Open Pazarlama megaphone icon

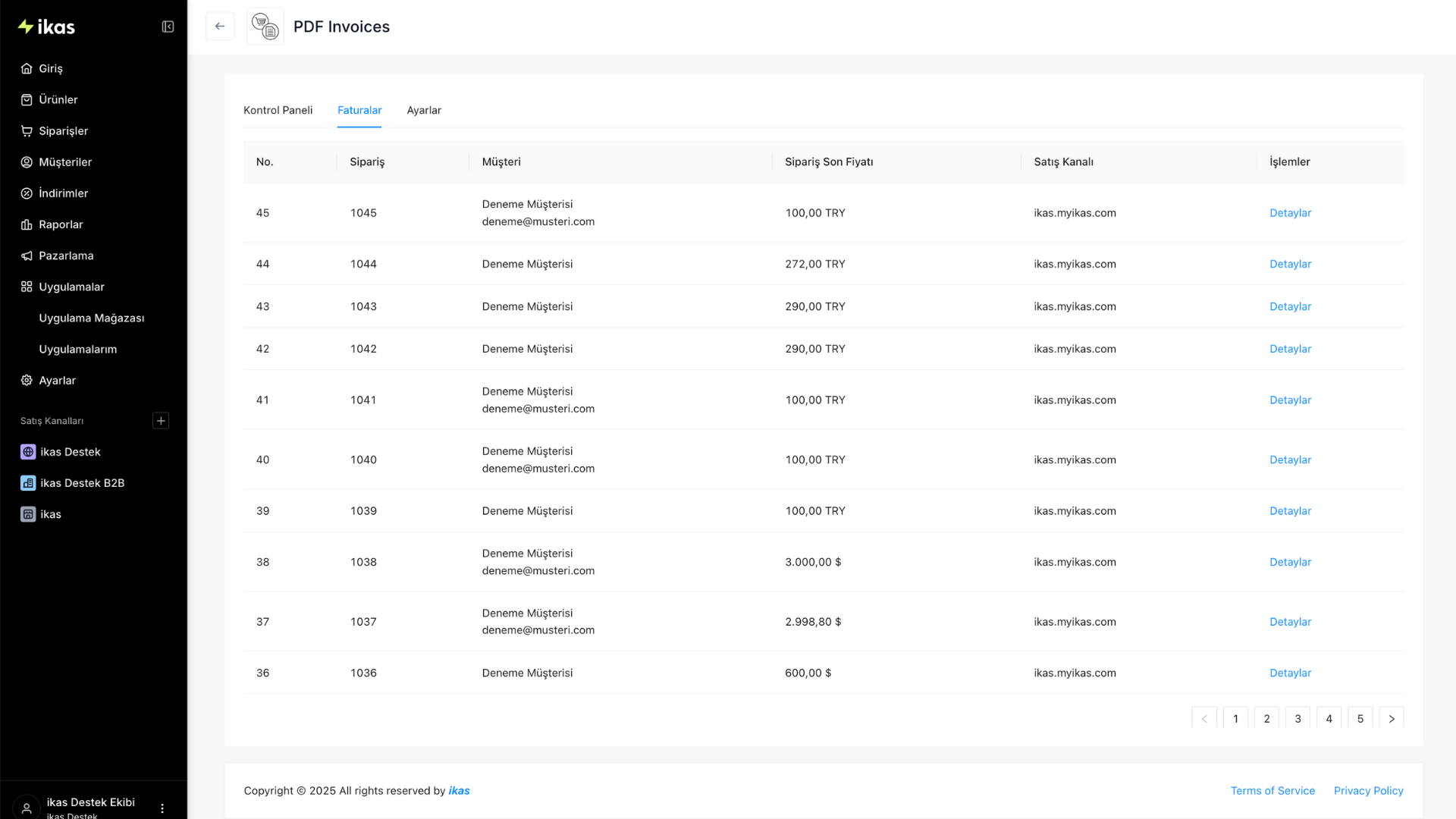click(x=27, y=256)
